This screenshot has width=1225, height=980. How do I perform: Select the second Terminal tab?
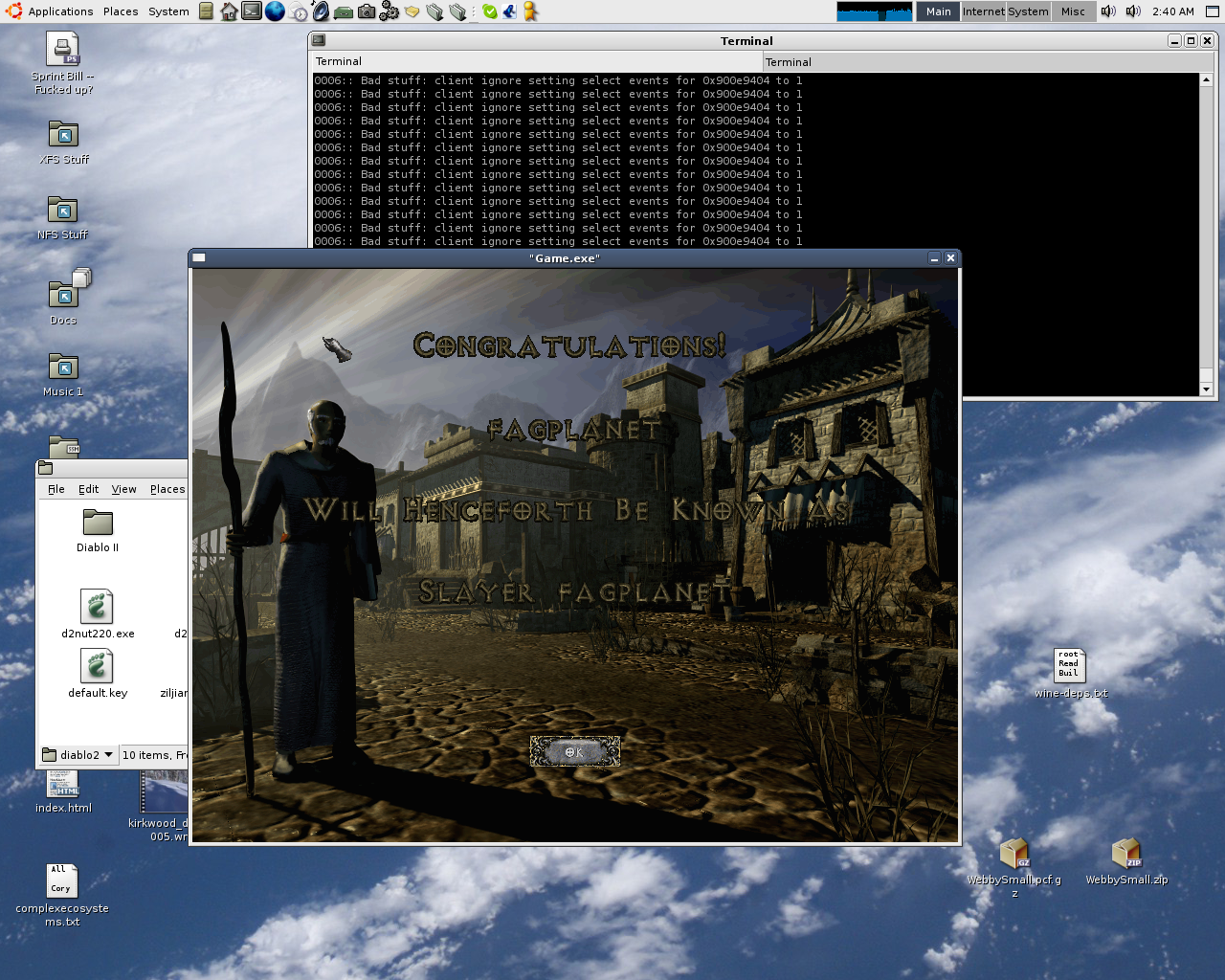pyautogui.click(x=989, y=61)
